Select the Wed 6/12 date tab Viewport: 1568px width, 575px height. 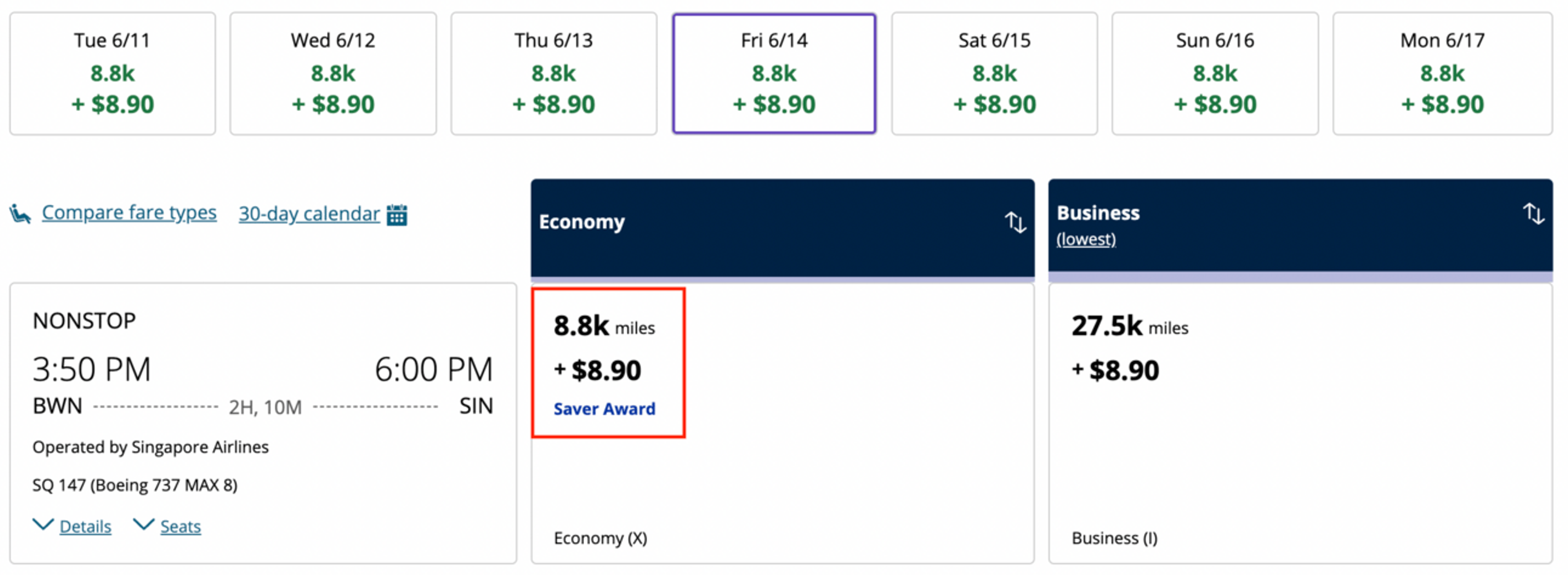click(333, 73)
